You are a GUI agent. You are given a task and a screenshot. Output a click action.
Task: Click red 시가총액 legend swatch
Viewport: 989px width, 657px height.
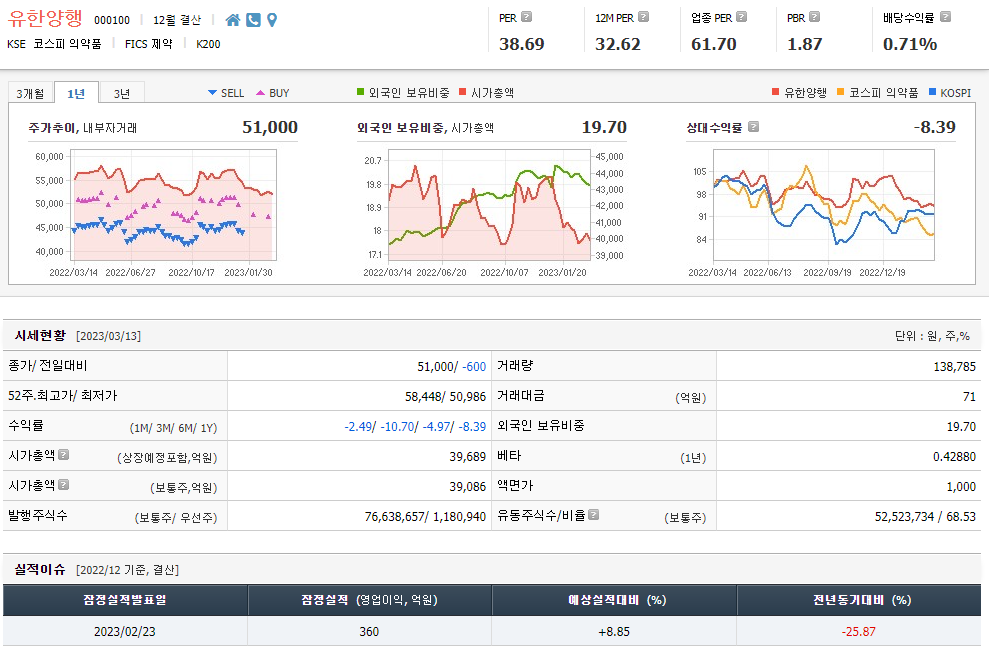click(462, 92)
